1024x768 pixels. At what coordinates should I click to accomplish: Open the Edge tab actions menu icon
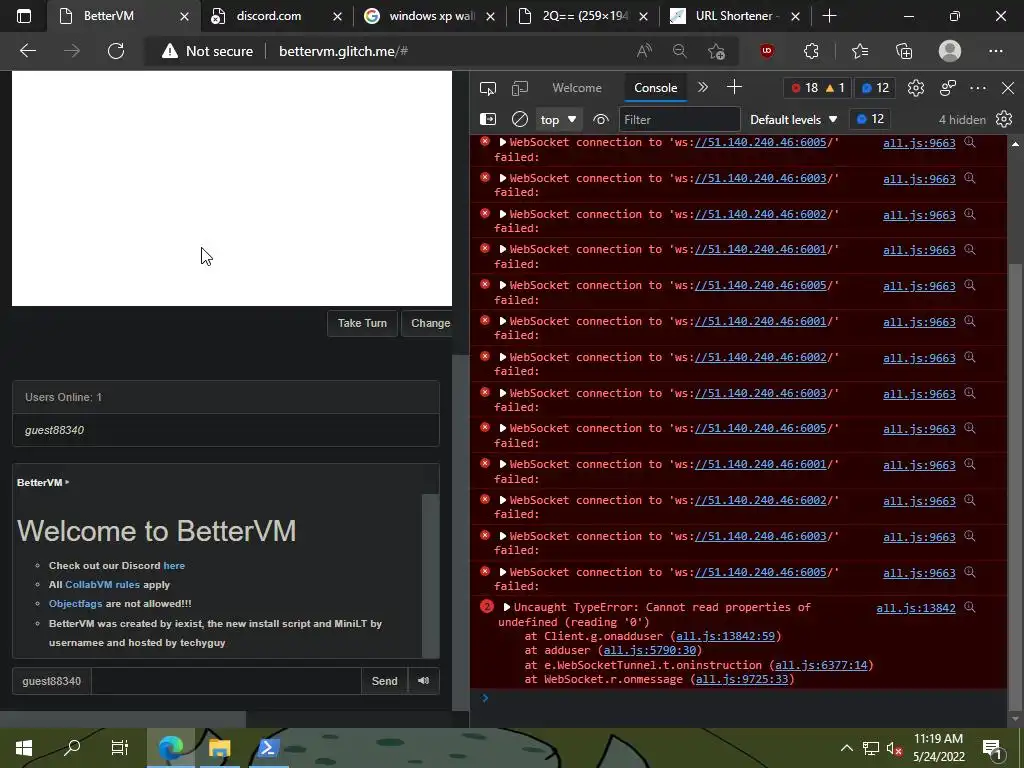coord(24,16)
